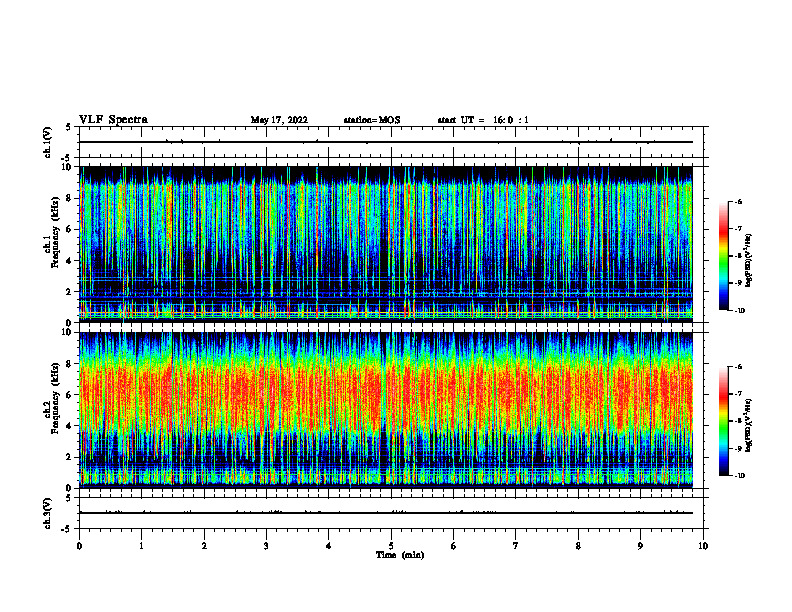Click the time axis tick label "1"
This screenshot has width=792, height=612.
[x=141, y=546]
